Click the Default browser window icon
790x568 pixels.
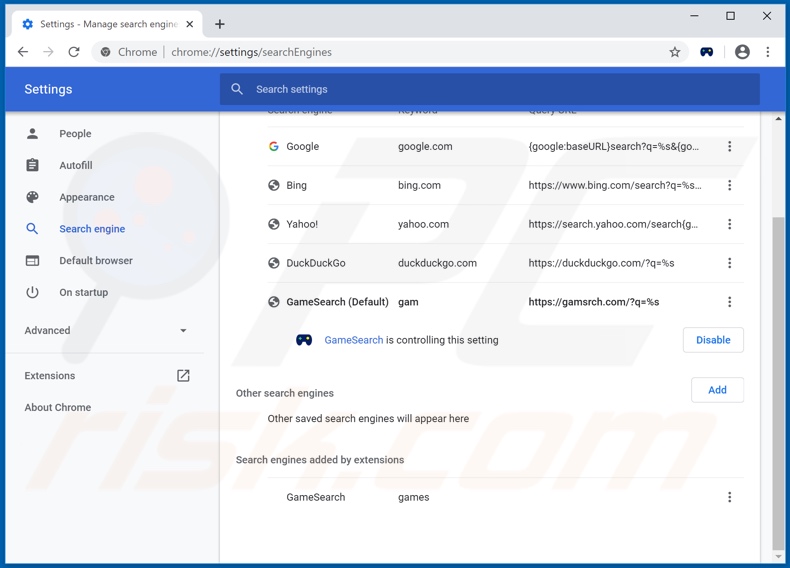click(x=32, y=261)
